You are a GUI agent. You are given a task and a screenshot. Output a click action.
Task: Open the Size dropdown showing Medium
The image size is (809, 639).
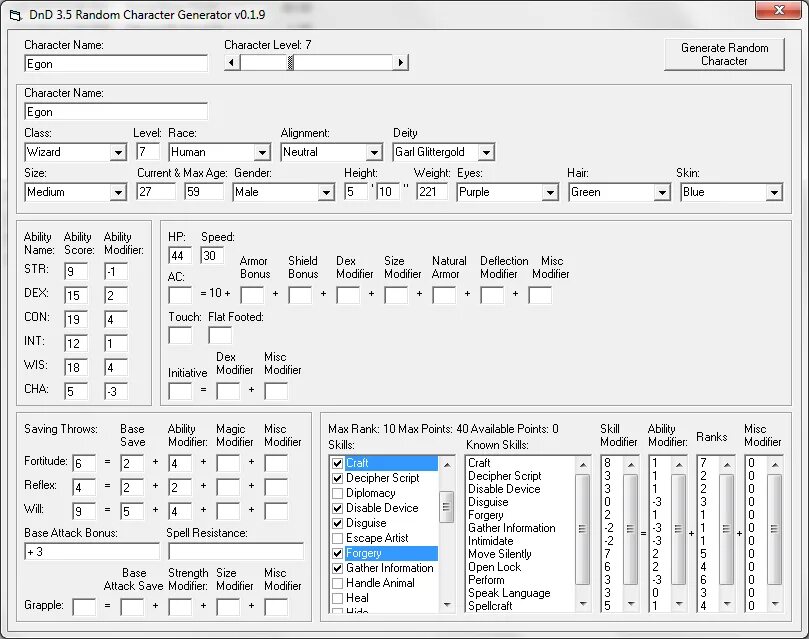[118, 192]
